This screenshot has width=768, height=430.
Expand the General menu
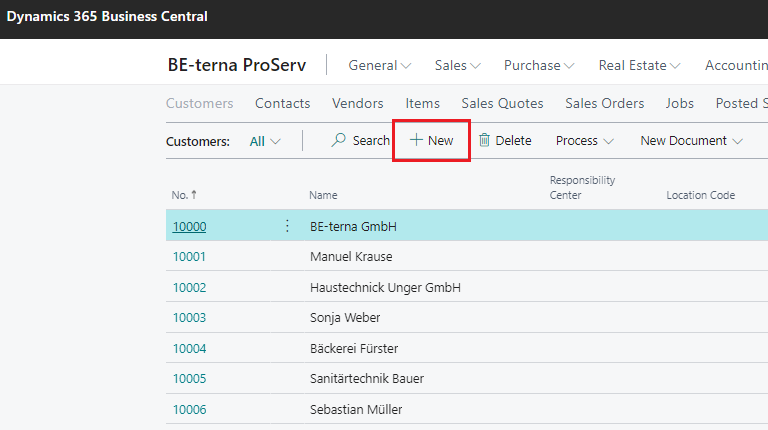pos(380,65)
